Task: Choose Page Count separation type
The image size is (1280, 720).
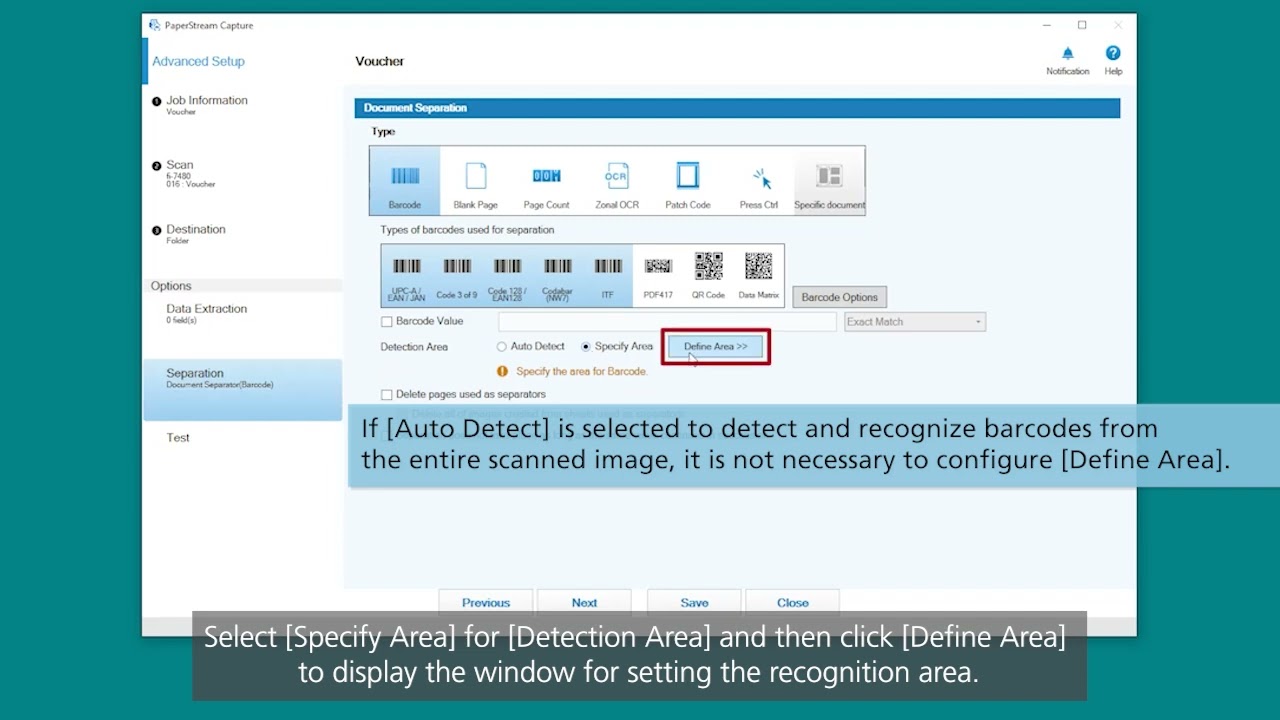Action: (x=546, y=180)
